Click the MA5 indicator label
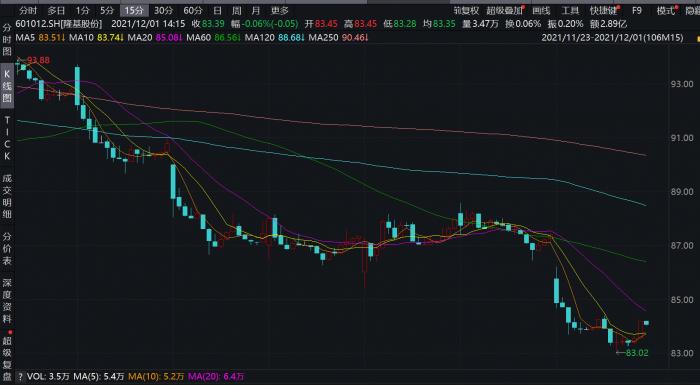 (x=22, y=38)
